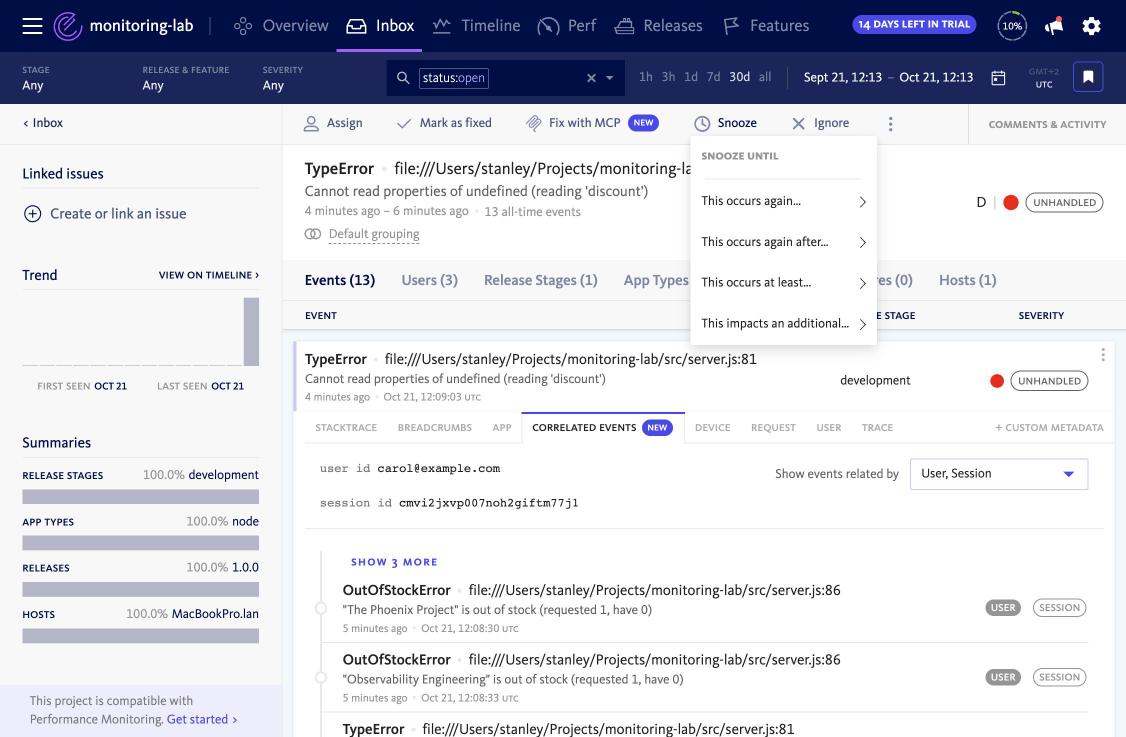Expand 'This occurs at least...' snooze option

(783, 283)
